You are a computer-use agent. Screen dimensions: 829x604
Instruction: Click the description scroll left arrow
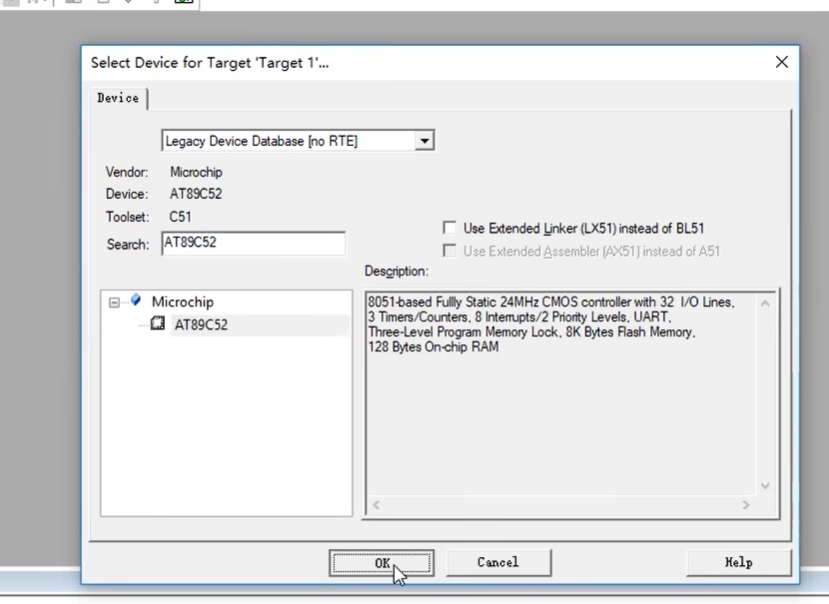point(376,505)
